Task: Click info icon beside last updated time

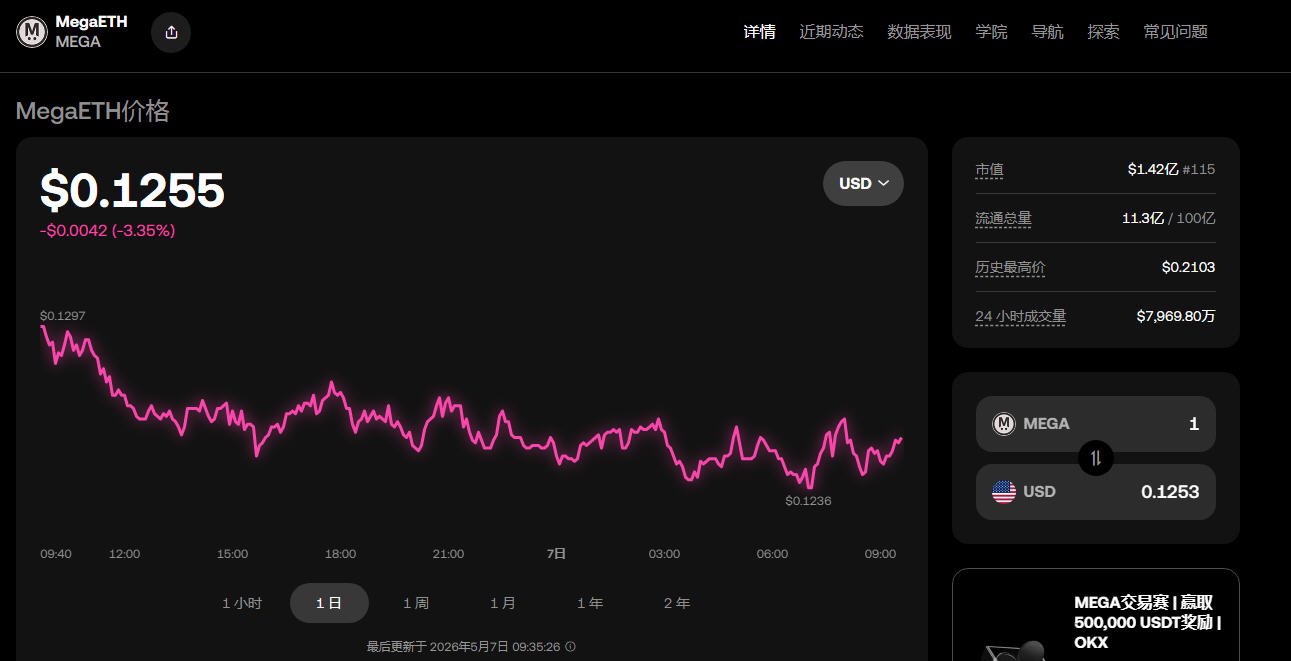Action: tap(570, 647)
